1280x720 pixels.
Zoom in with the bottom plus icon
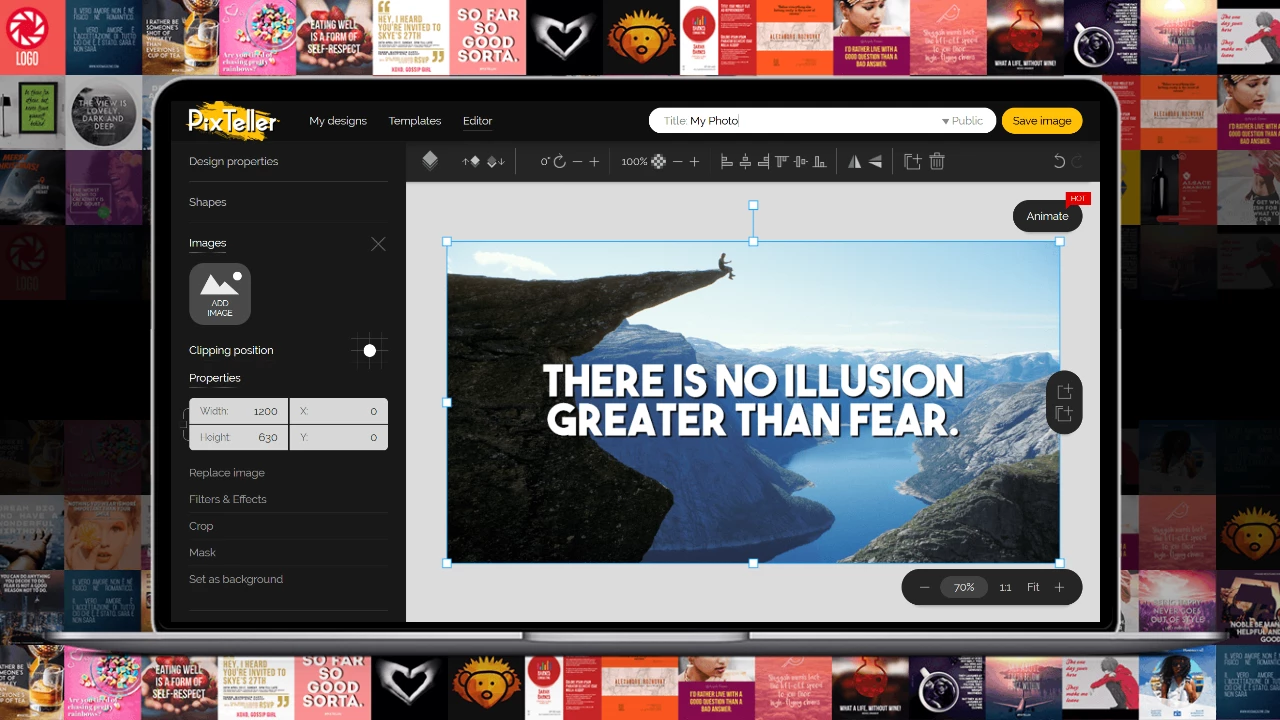pos(1059,588)
